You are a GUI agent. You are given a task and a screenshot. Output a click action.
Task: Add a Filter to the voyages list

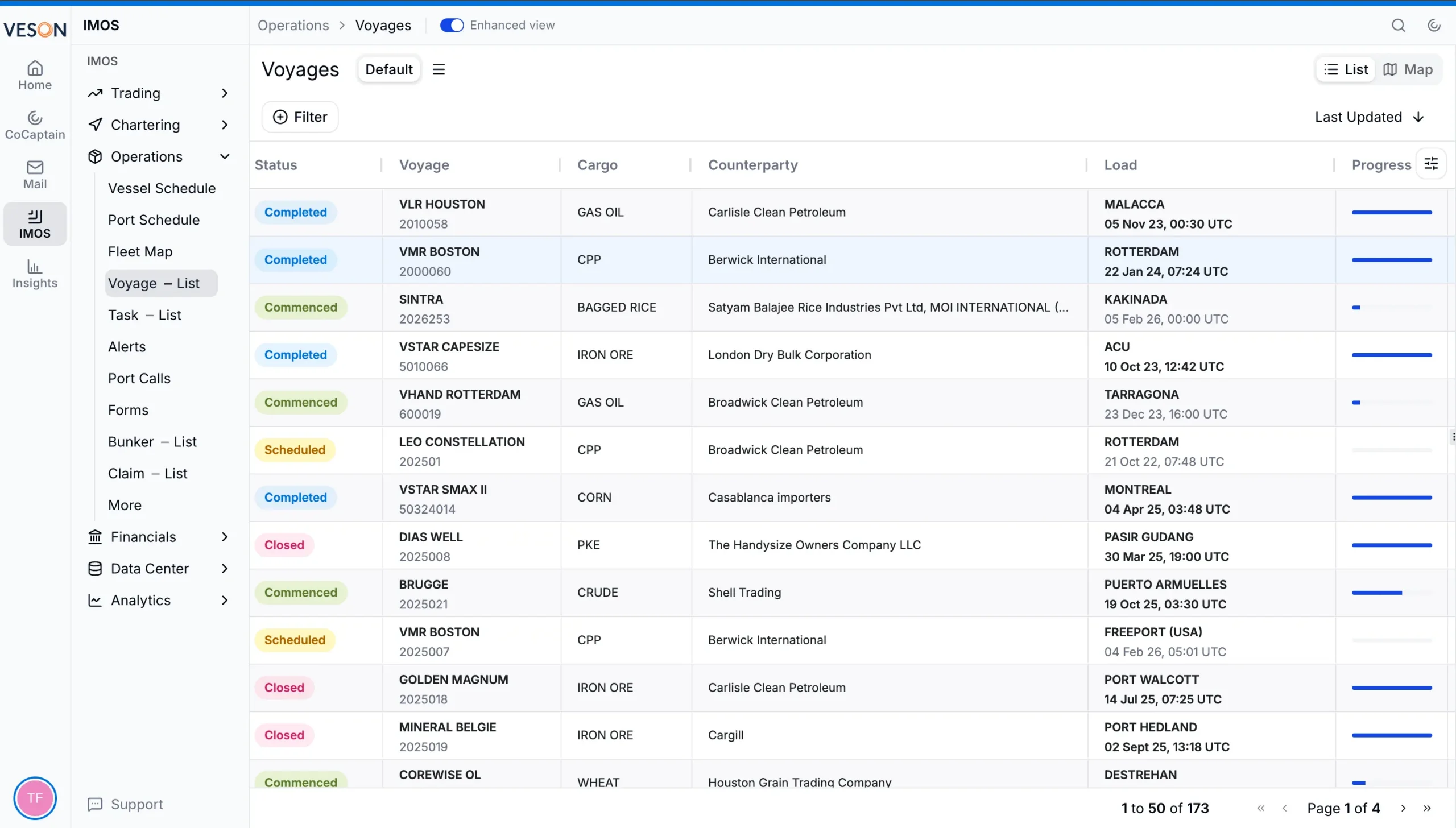point(300,117)
